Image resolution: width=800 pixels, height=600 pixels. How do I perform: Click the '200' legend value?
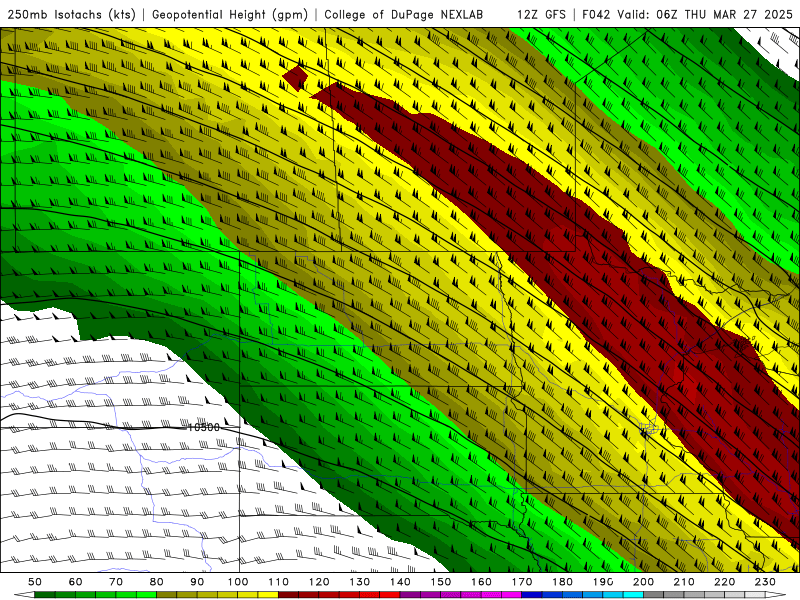click(643, 582)
